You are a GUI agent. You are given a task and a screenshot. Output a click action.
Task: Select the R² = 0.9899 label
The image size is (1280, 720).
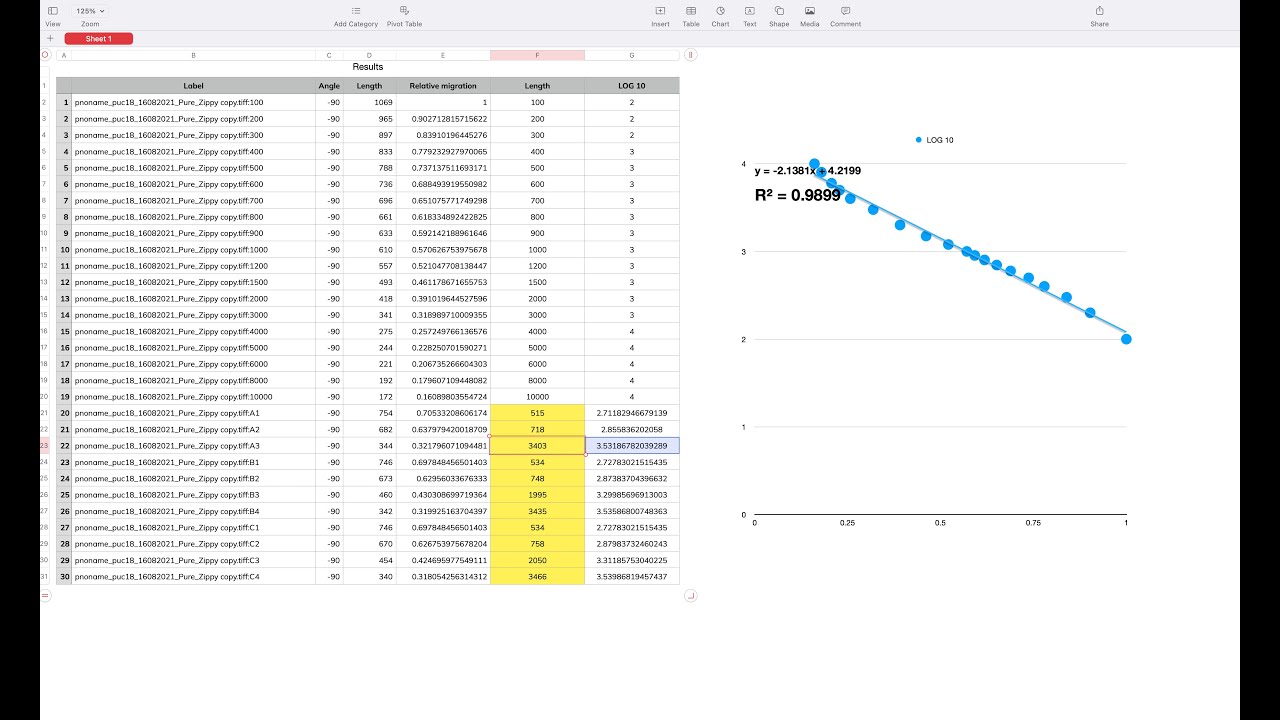click(798, 196)
